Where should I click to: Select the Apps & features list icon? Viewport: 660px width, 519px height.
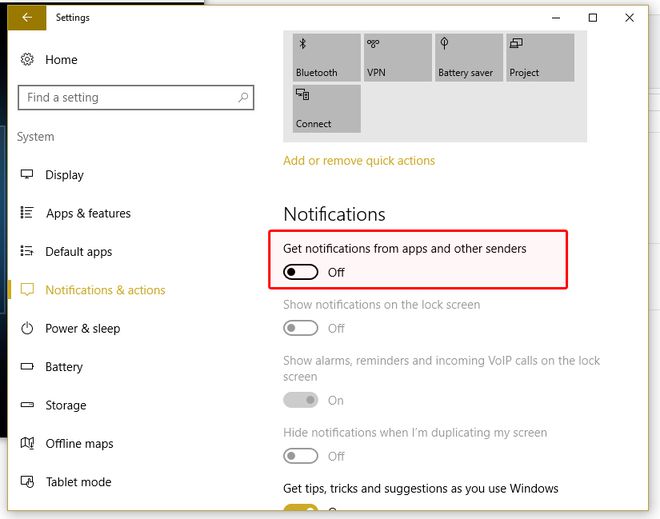pos(27,213)
